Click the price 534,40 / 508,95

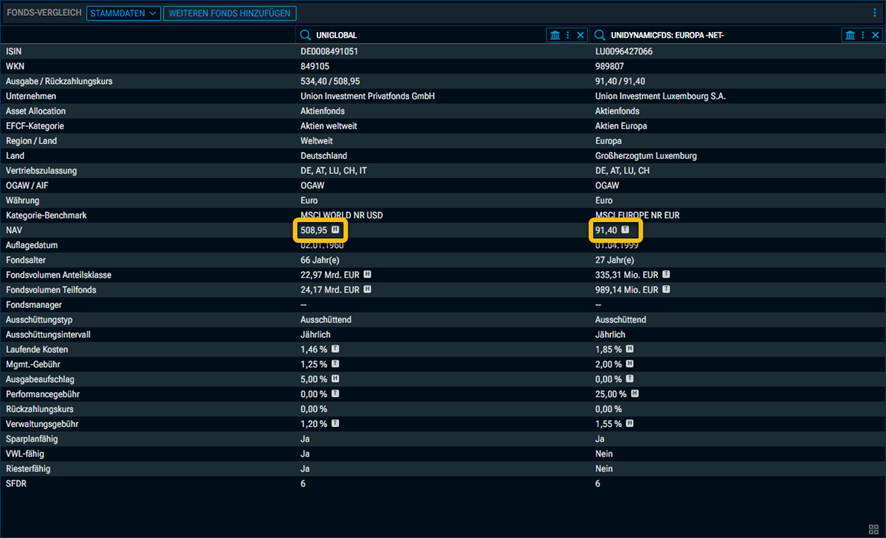click(330, 81)
